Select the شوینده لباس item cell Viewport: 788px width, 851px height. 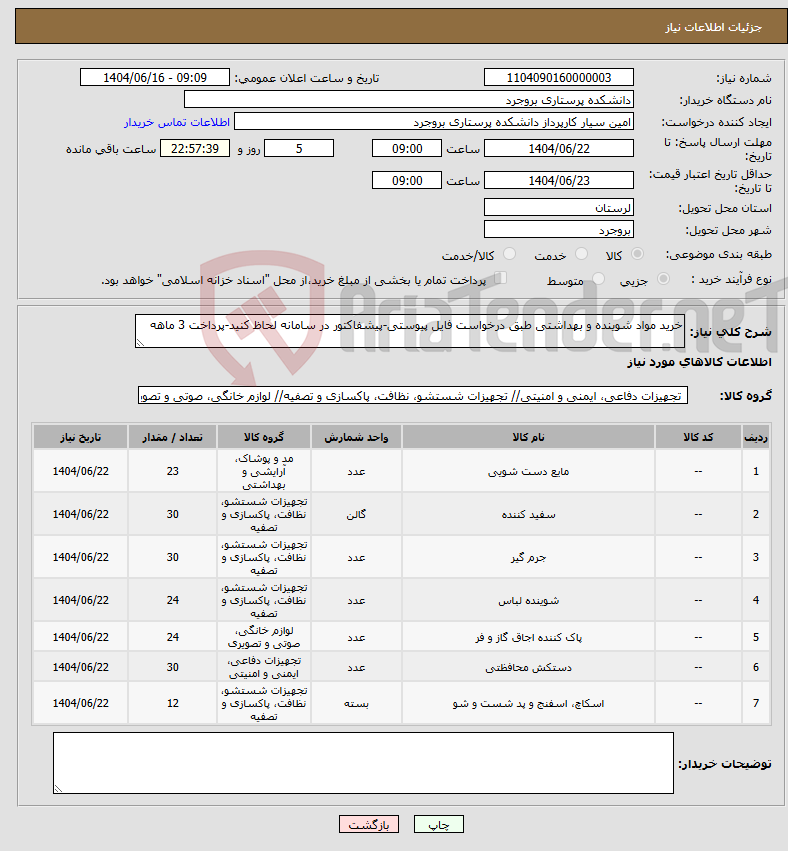point(528,600)
